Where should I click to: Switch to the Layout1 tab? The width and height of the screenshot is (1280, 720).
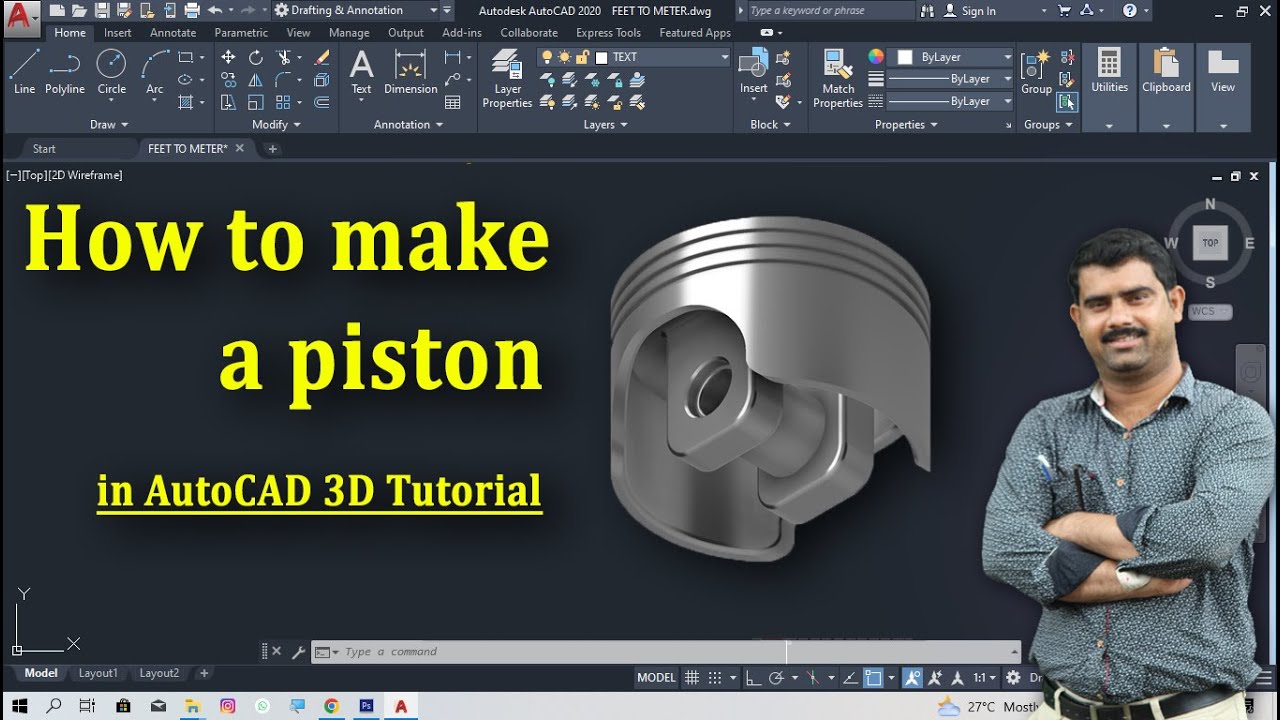pyautogui.click(x=98, y=673)
